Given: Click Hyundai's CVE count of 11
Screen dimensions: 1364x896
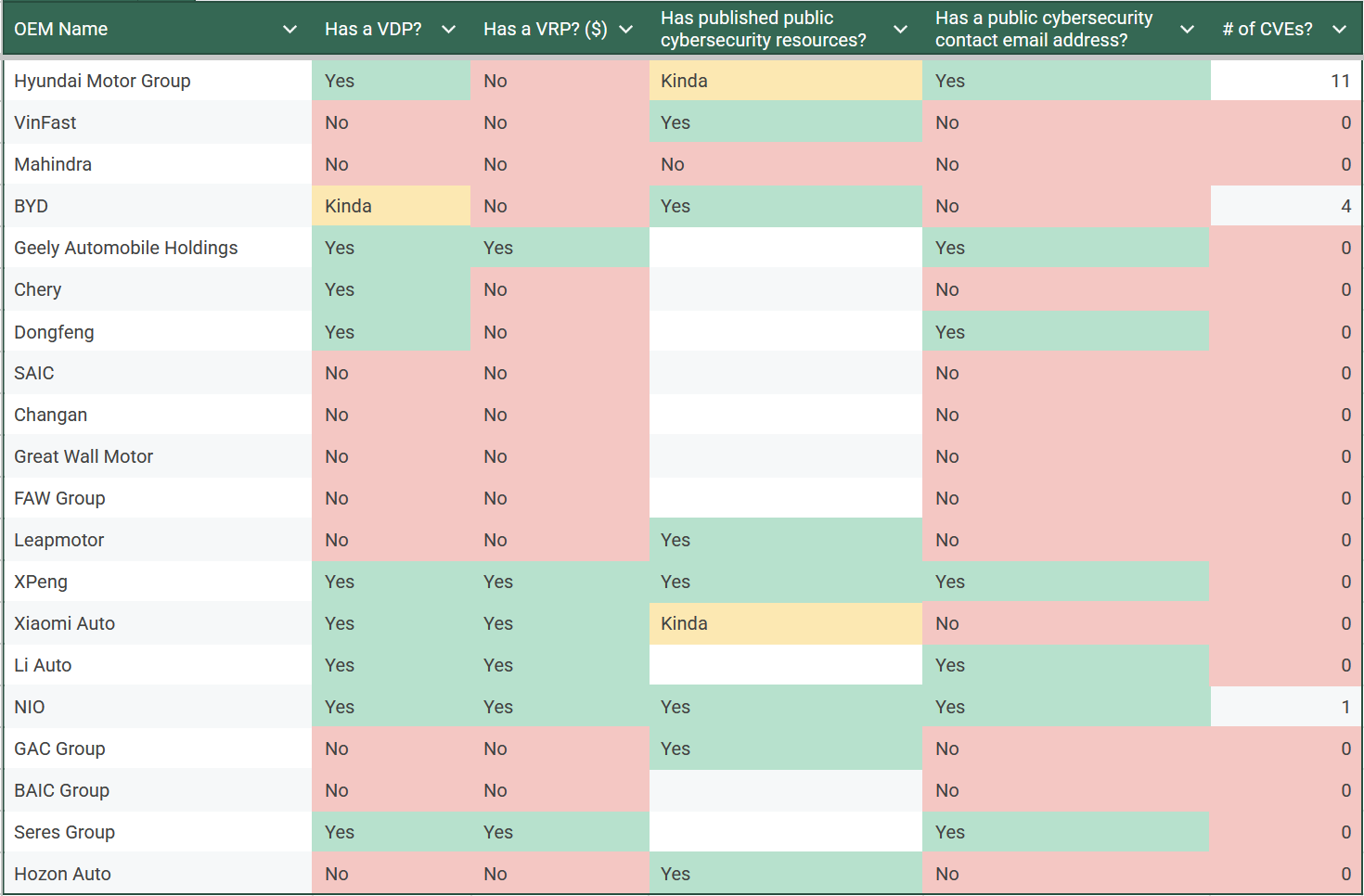Looking at the screenshot, I should coord(1286,81).
